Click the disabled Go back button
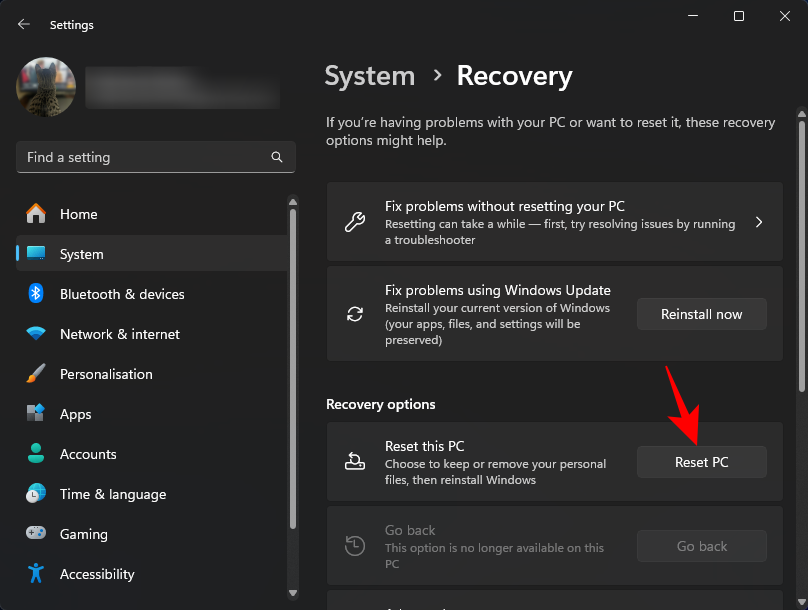This screenshot has width=808, height=610. tap(701, 546)
